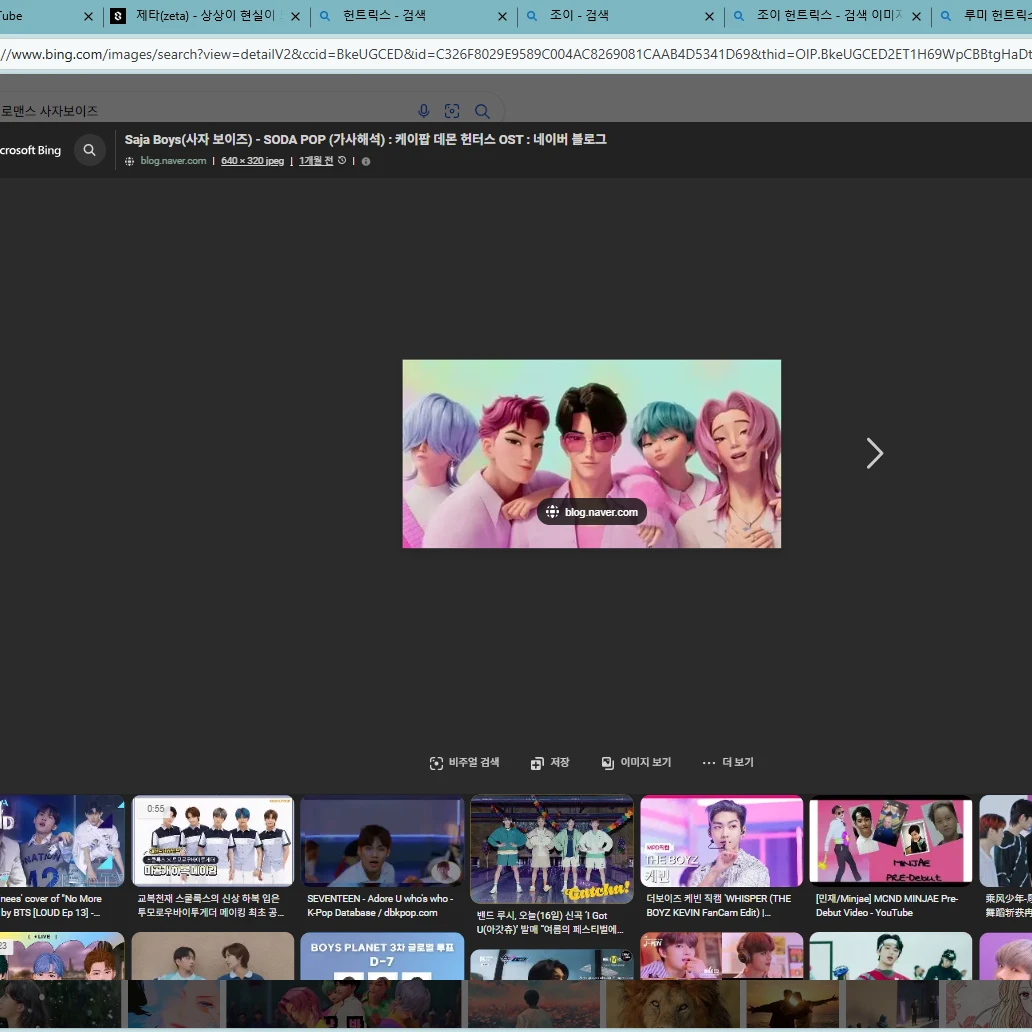
Task: Click the 1개월 전 date link
Action: click(316, 161)
